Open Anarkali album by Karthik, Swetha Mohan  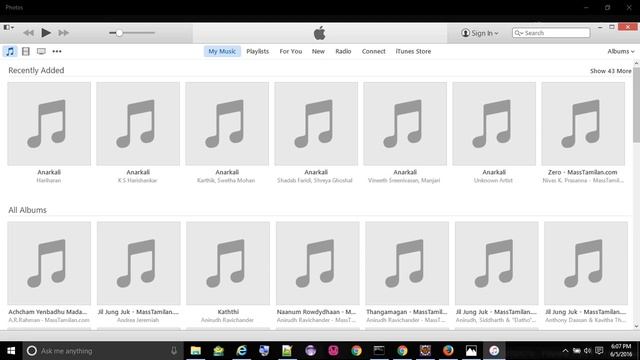(227, 124)
